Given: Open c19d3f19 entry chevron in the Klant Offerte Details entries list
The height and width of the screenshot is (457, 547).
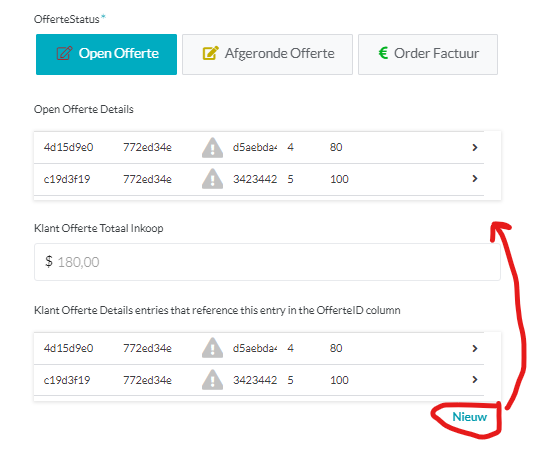Looking at the screenshot, I should coord(474,380).
